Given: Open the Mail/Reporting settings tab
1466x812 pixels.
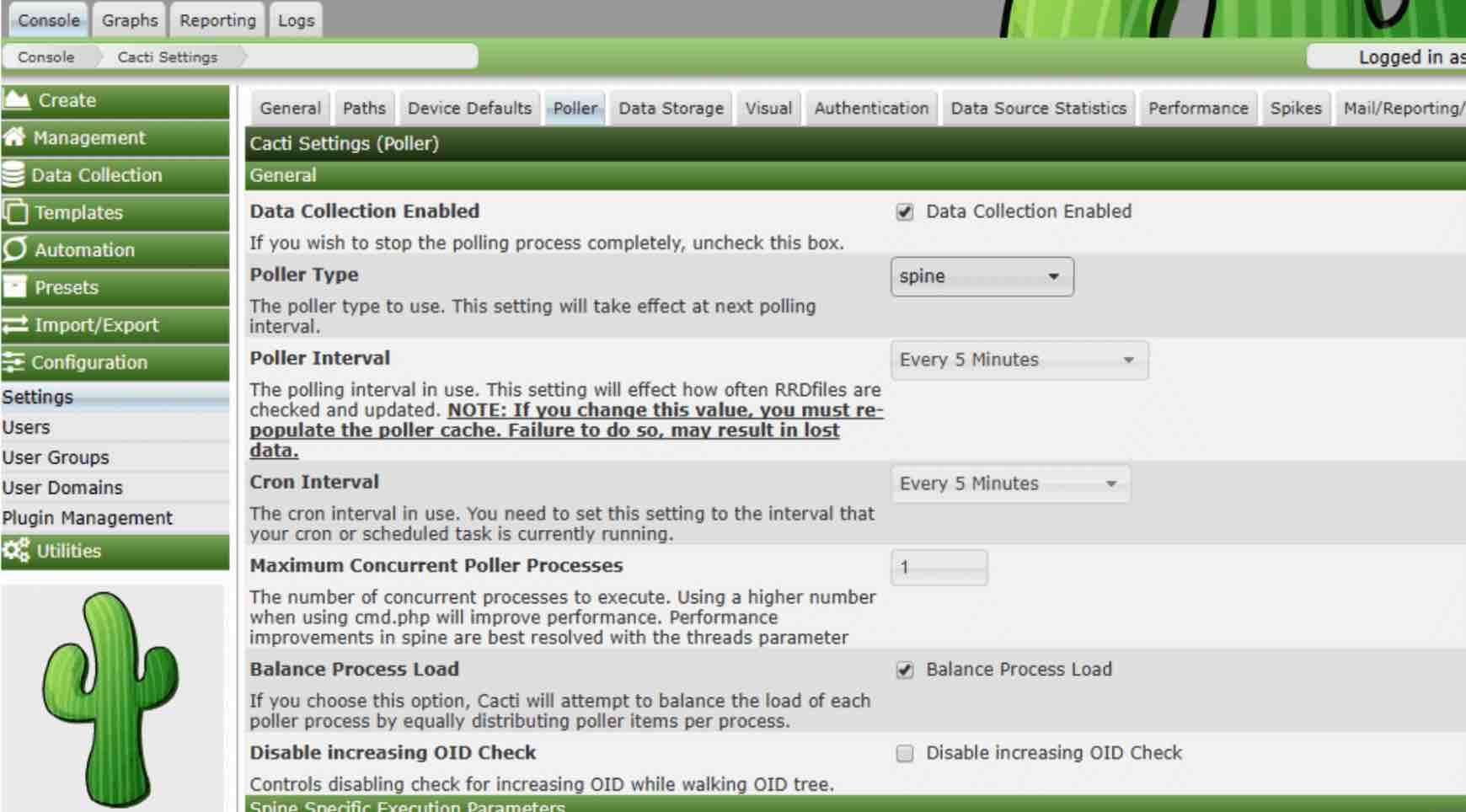Looking at the screenshot, I should (x=1400, y=109).
